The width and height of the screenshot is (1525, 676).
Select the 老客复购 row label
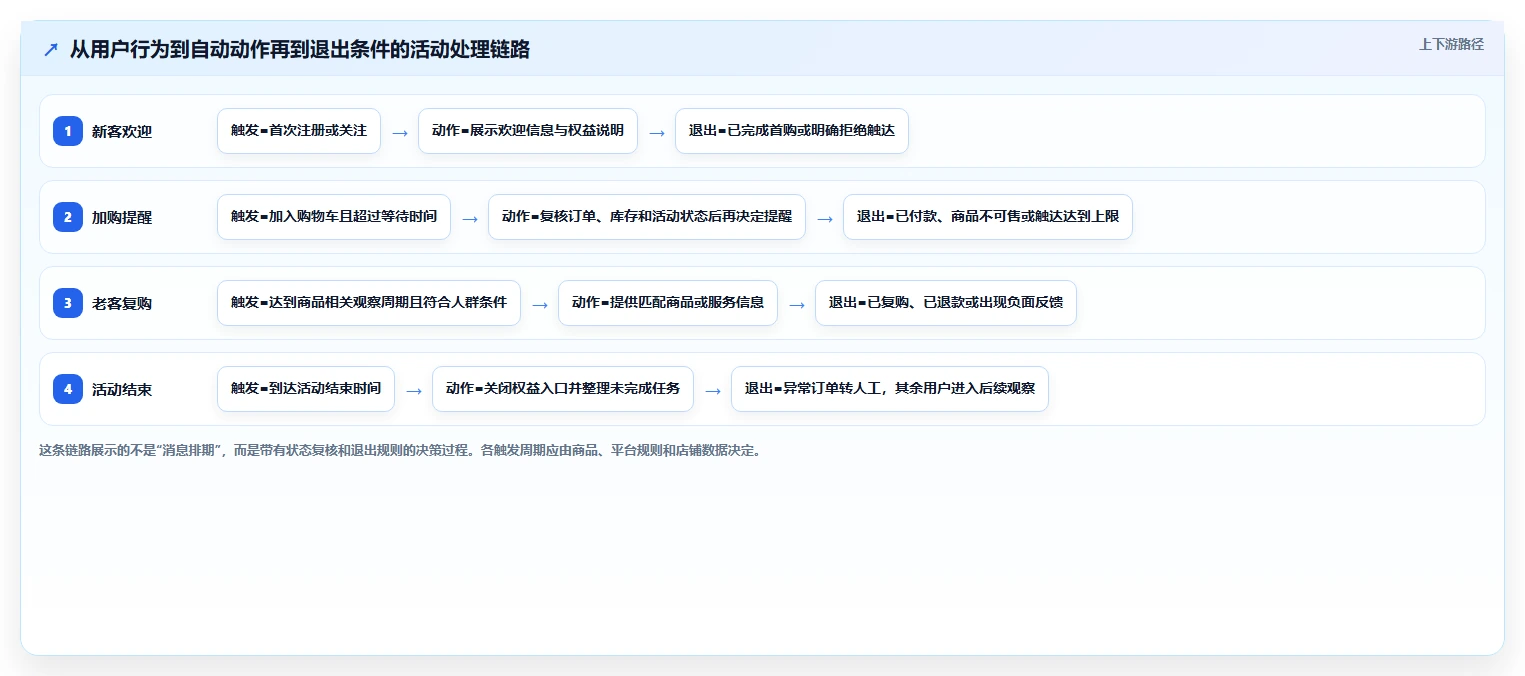tap(122, 303)
